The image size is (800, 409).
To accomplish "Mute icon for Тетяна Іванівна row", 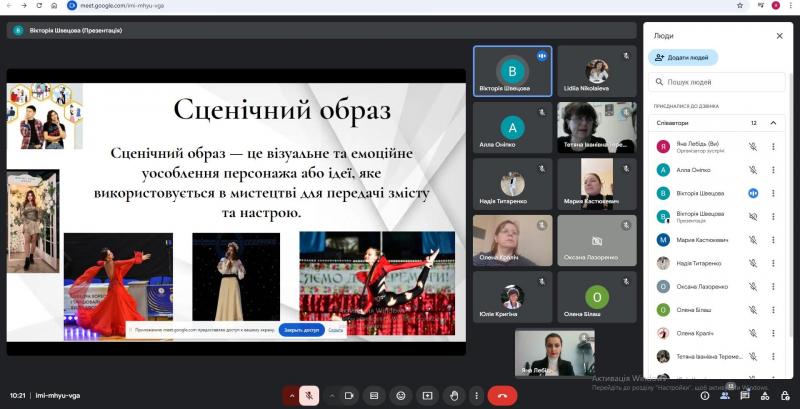I will coord(753,356).
